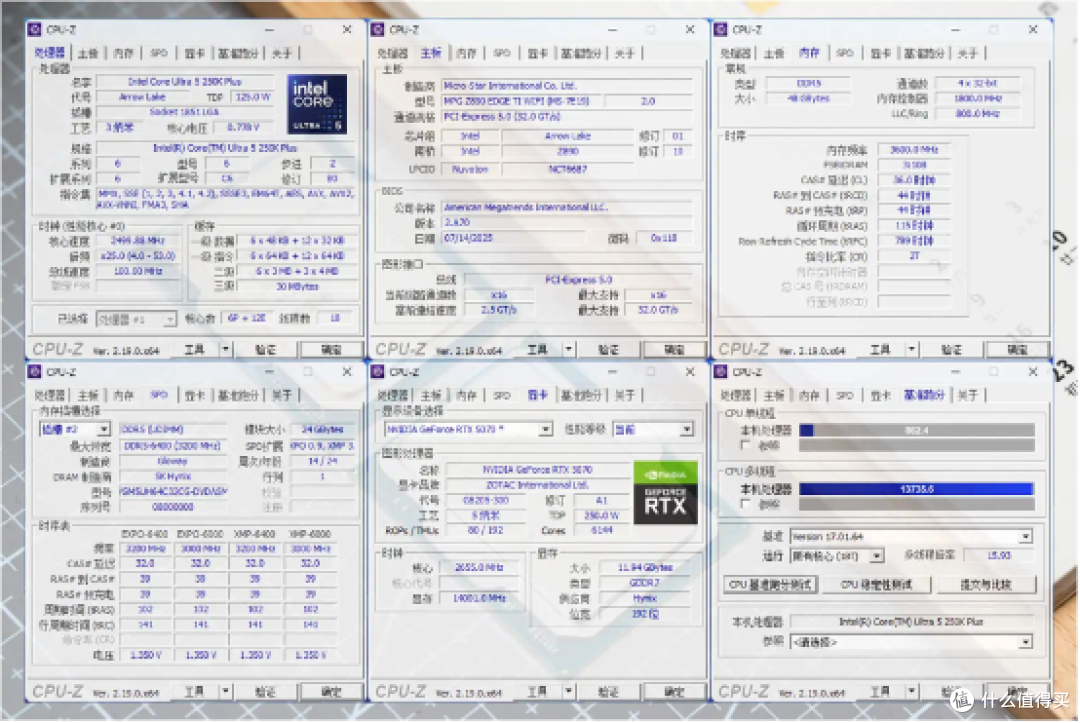The height and width of the screenshot is (723, 1080).
Task: Open the NVIDIA GeForce RTX 5070 device dropdown
Action: (x=468, y=430)
